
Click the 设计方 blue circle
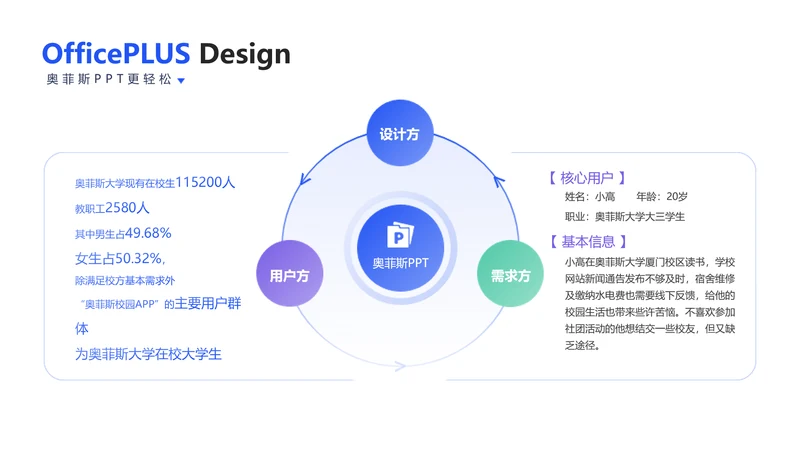[x=400, y=133]
